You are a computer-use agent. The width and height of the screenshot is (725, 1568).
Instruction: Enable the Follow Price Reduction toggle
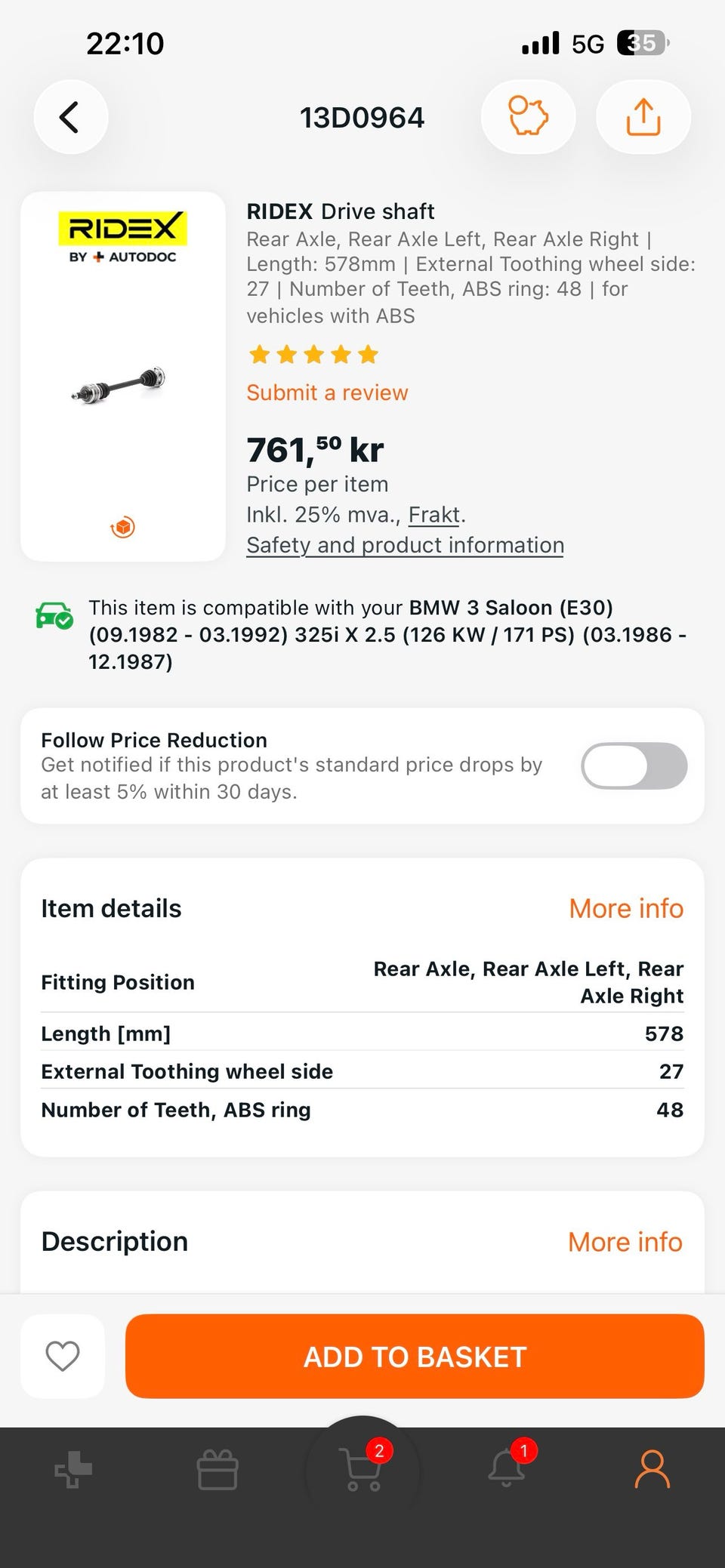tap(634, 766)
